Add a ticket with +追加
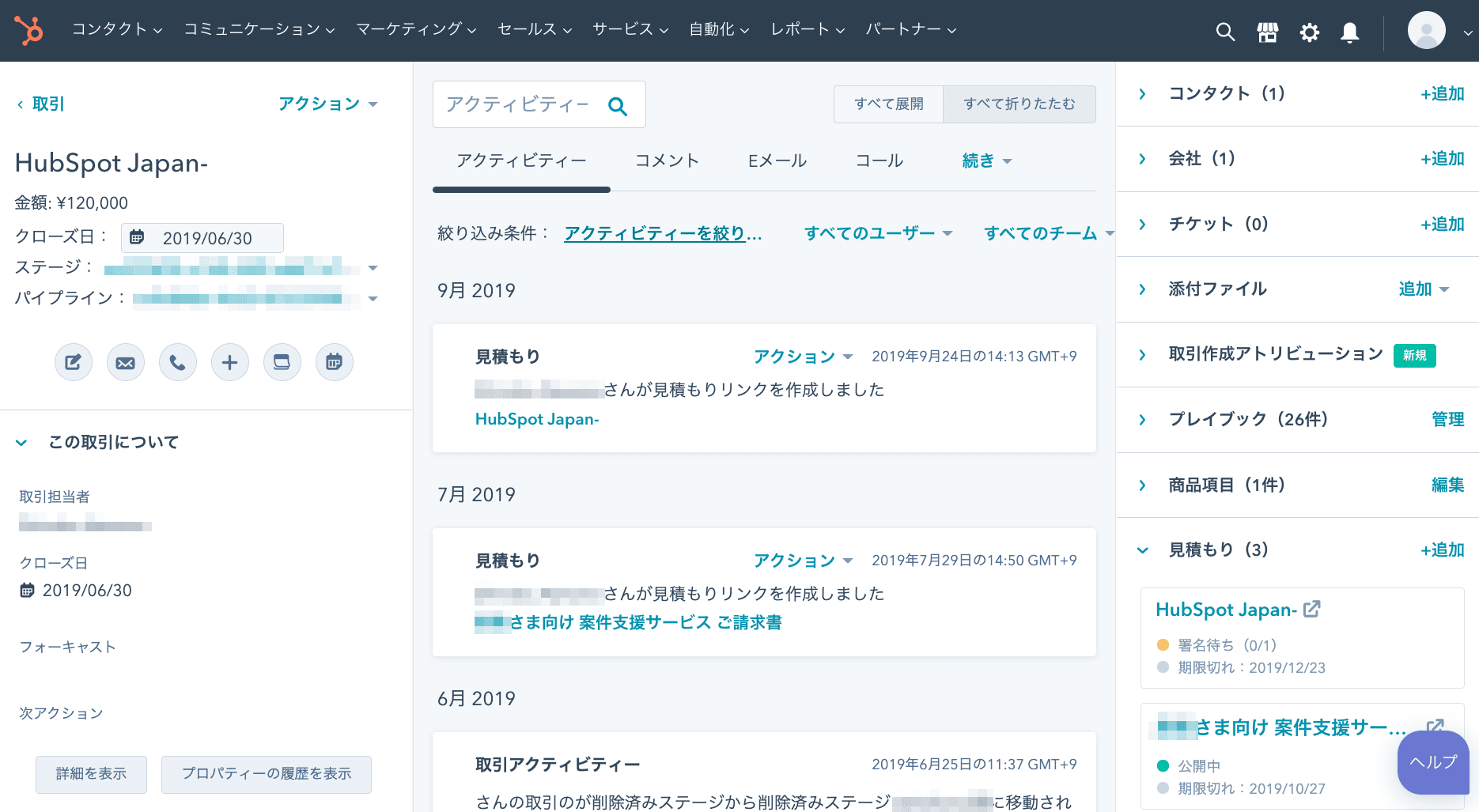Viewport: 1479px width, 812px height. tap(1443, 225)
